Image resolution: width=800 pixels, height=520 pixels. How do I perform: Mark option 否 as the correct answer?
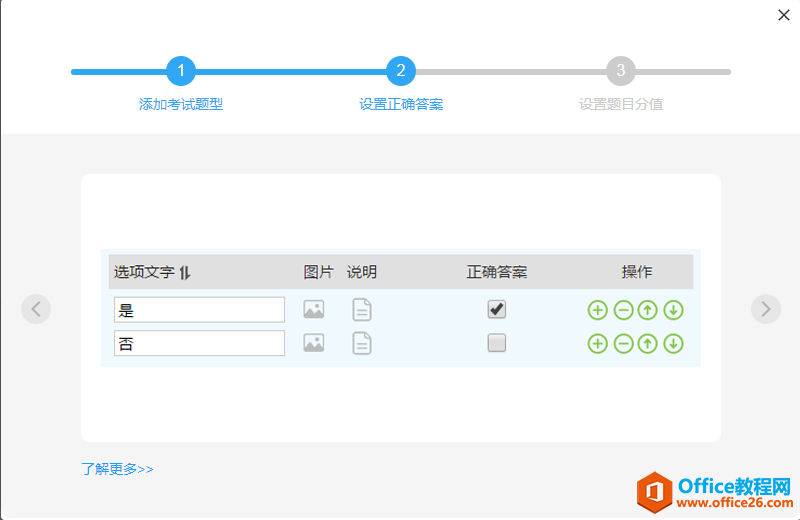(496, 343)
